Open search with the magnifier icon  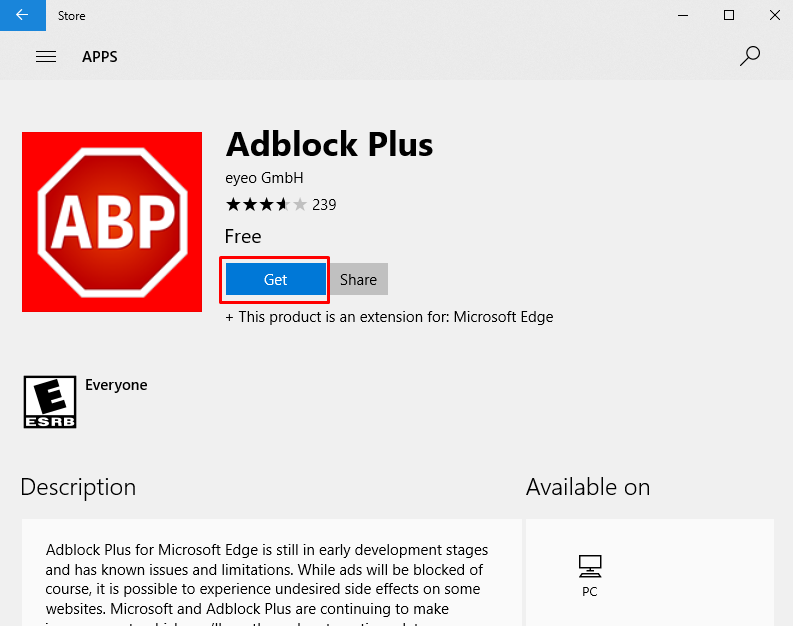(x=750, y=56)
